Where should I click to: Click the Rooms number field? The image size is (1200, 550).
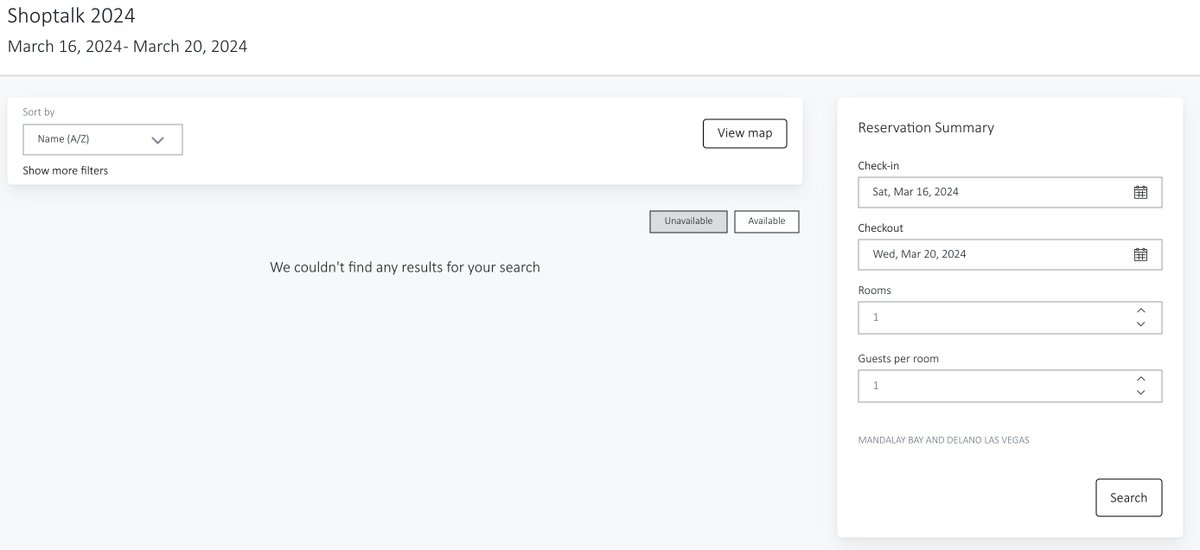(x=1010, y=317)
